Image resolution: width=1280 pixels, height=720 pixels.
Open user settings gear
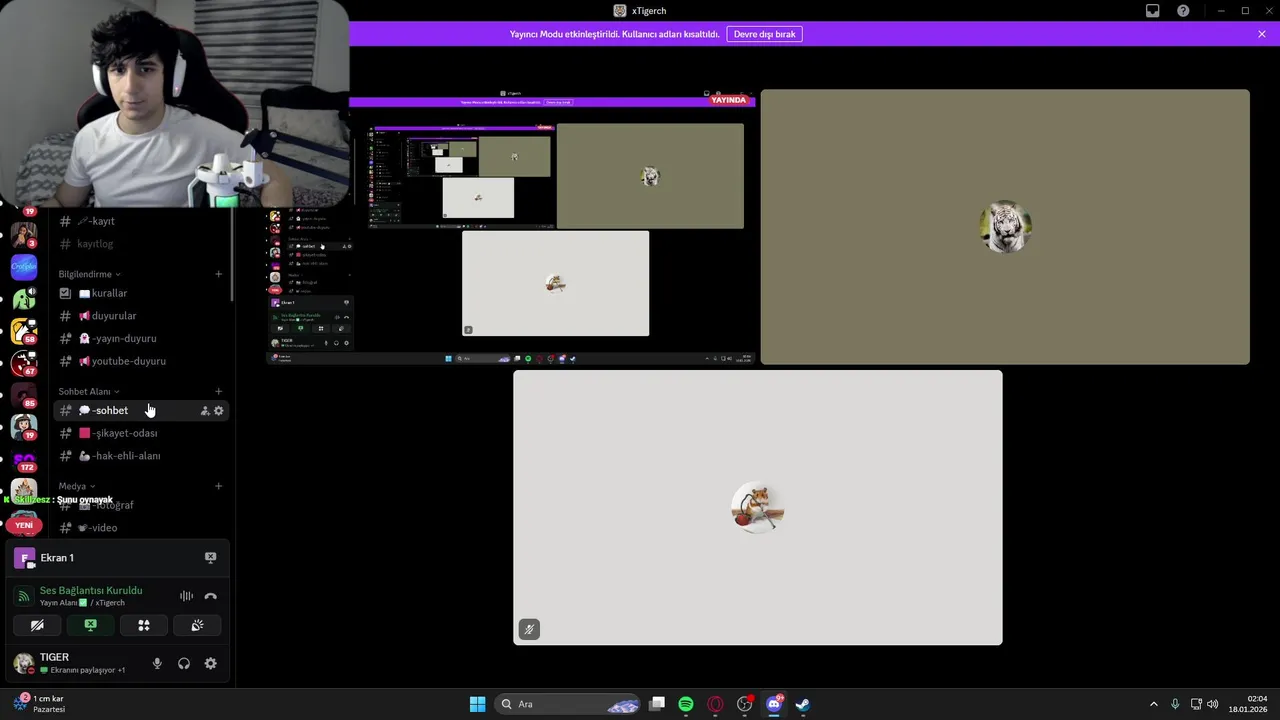tap(210, 664)
